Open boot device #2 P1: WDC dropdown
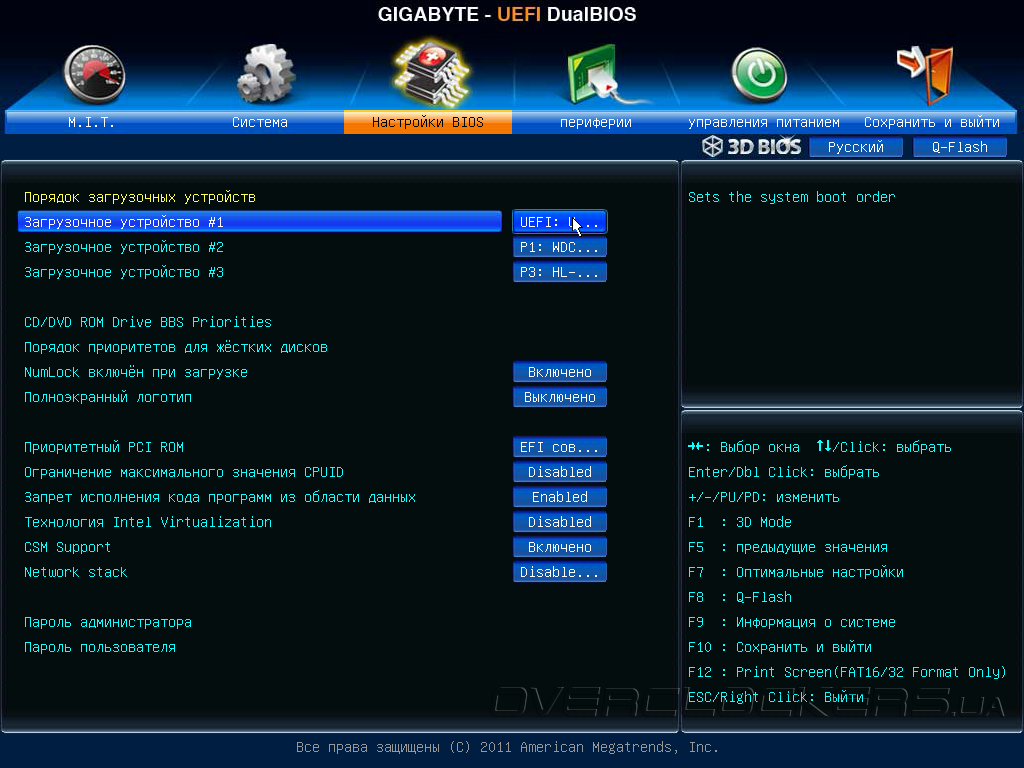 click(560, 248)
